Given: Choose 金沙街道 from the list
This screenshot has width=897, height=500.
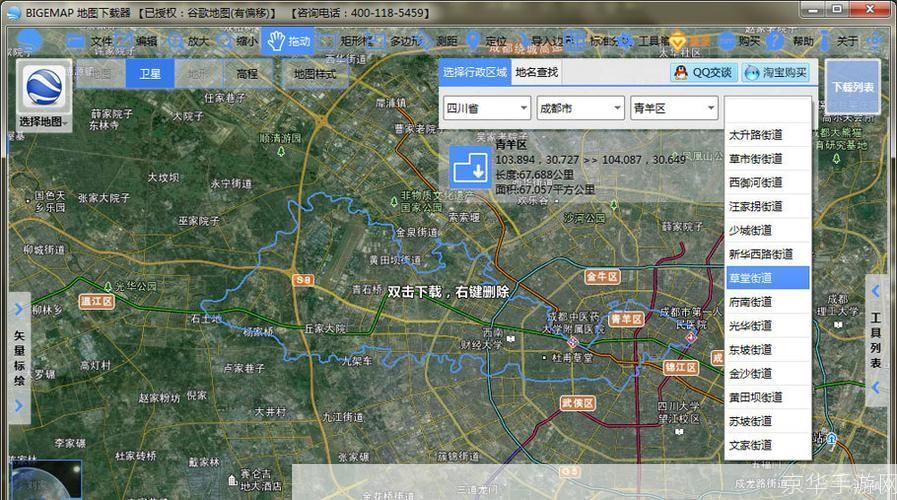Looking at the screenshot, I should pos(767,374).
